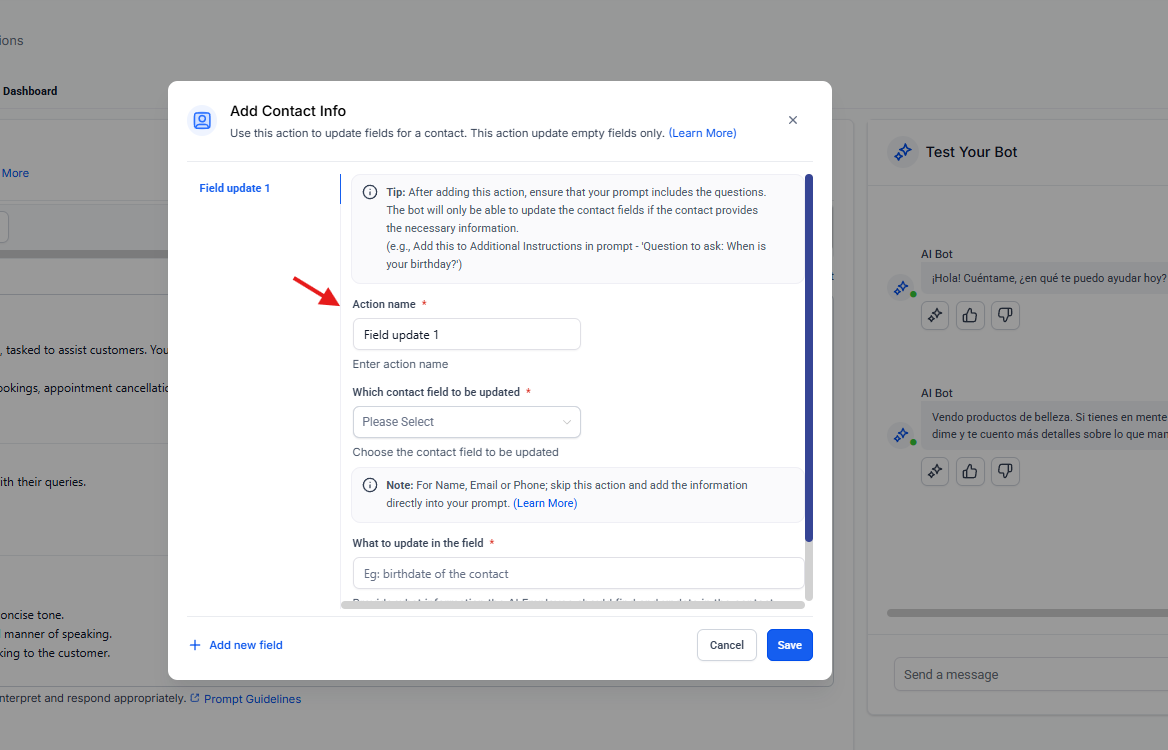Click the Cancel button
Image resolution: width=1168 pixels, height=750 pixels.
[x=726, y=645]
